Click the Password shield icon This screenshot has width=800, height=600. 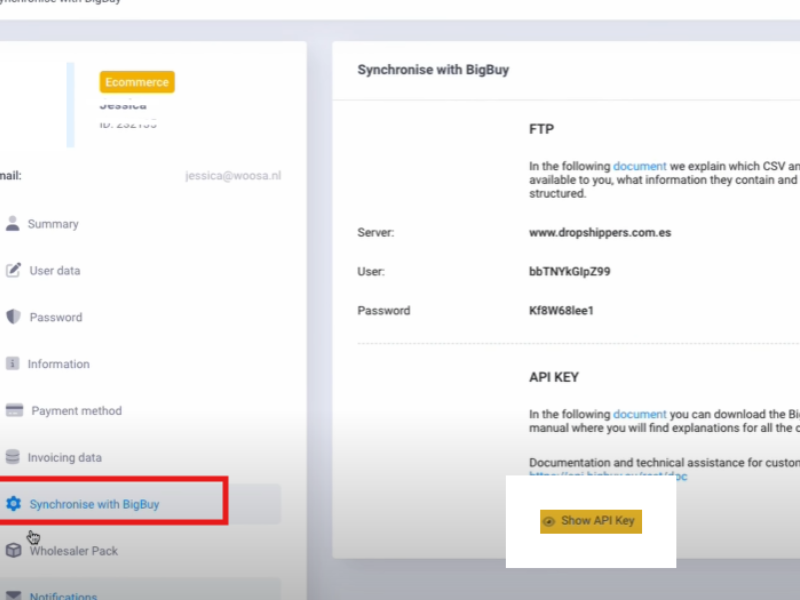(x=13, y=317)
